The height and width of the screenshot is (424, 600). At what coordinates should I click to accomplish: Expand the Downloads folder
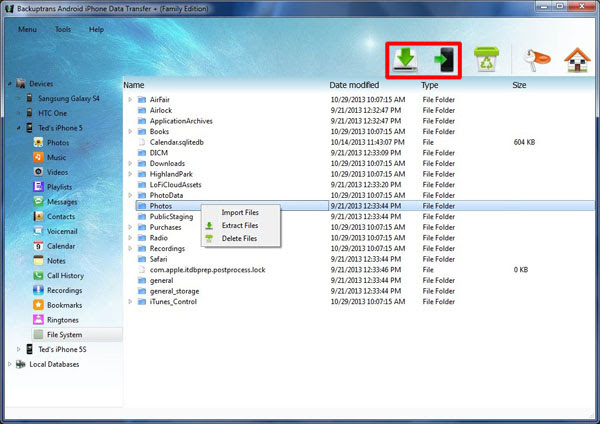(130, 163)
